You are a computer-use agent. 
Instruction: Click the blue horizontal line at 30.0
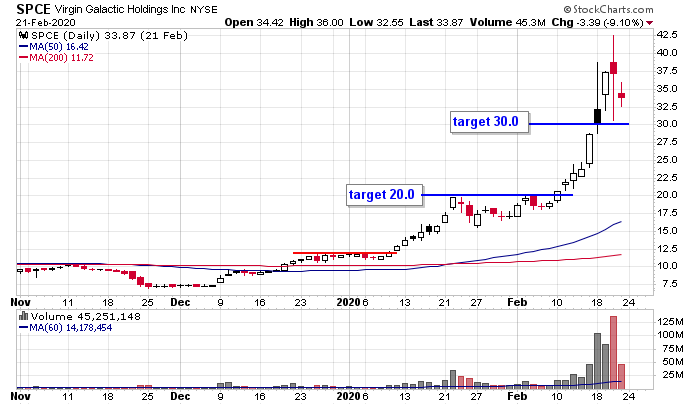pos(579,124)
